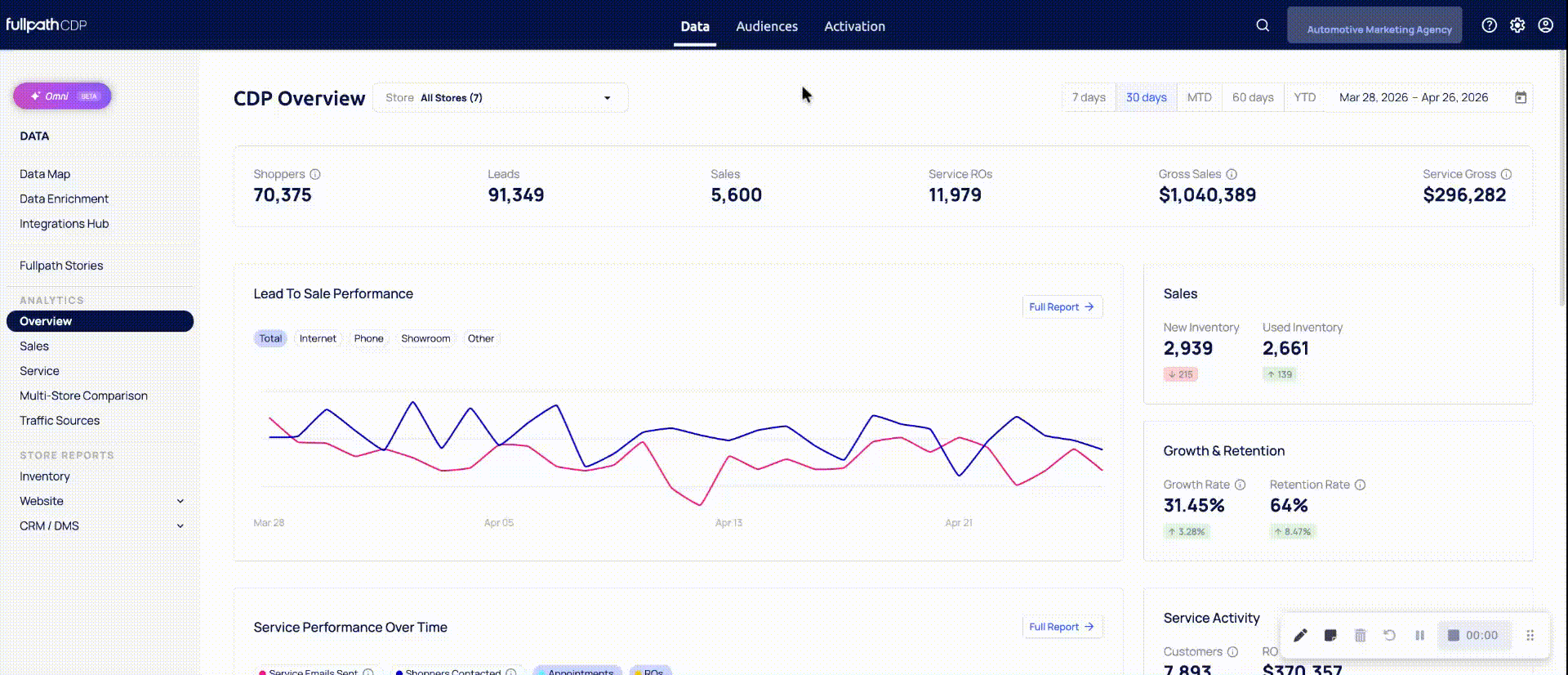Select the 7 days range tab
Image resolution: width=1568 pixels, height=675 pixels.
point(1089,97)
